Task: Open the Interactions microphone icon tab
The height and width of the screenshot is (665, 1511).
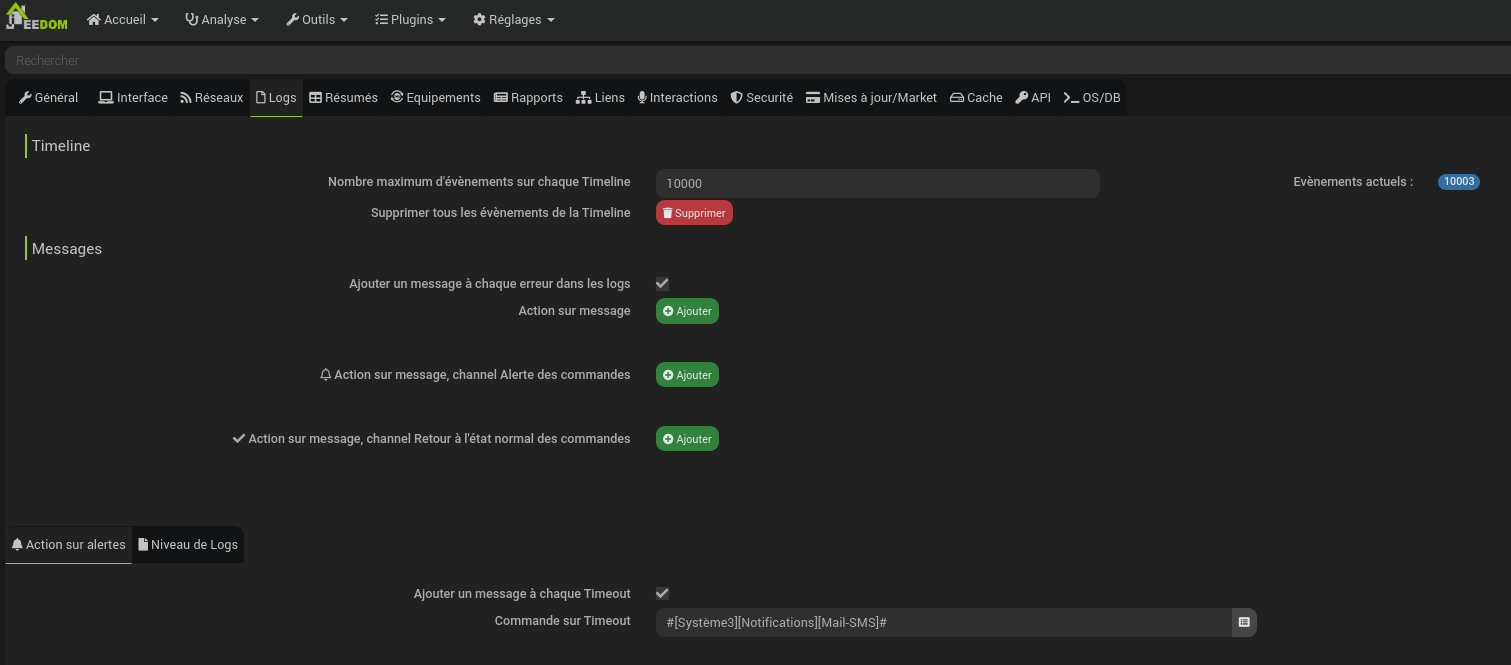Action: click(x=677, y=98)
